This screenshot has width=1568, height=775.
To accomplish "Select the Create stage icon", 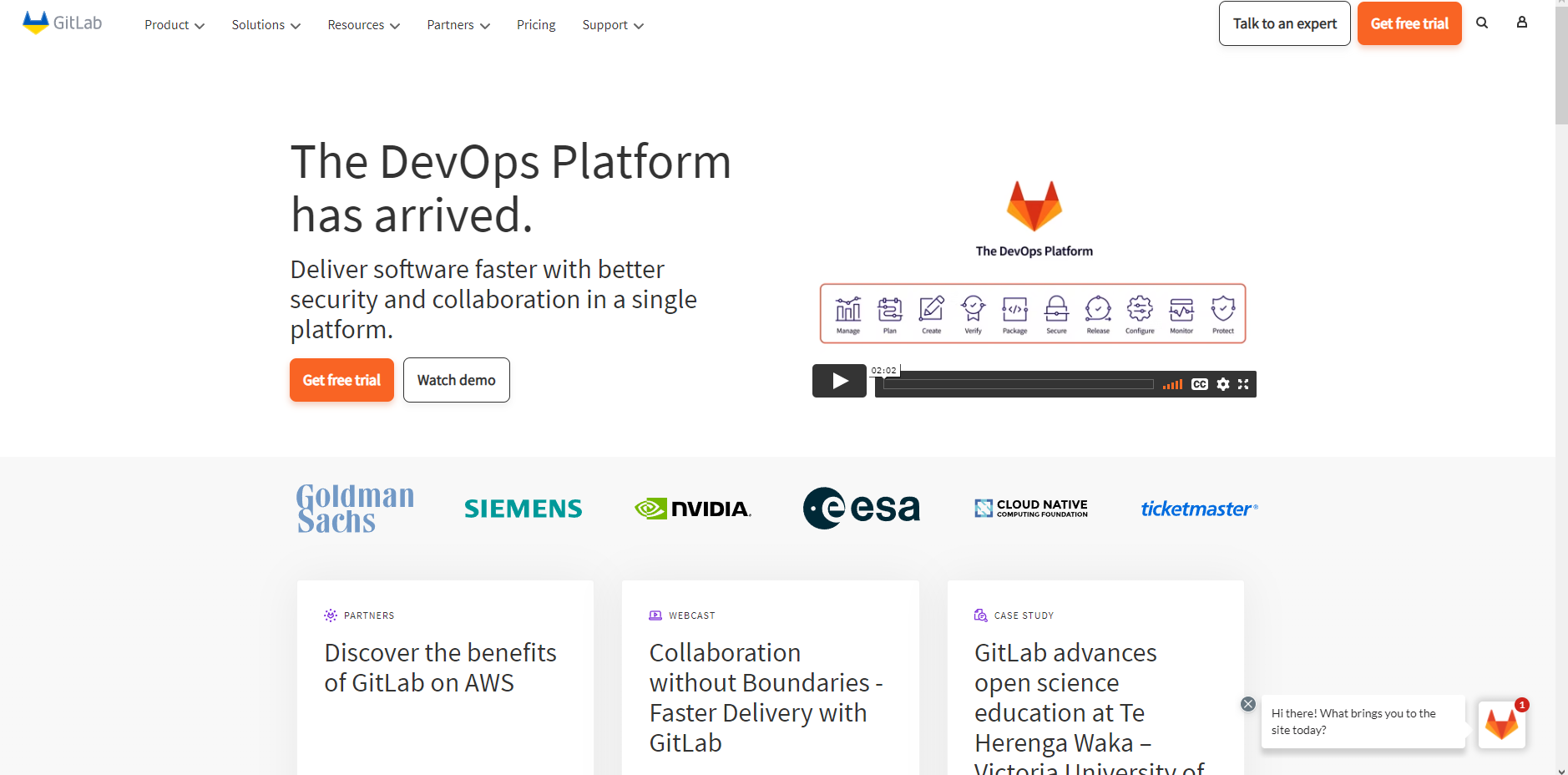I will [x=932, y=314].
